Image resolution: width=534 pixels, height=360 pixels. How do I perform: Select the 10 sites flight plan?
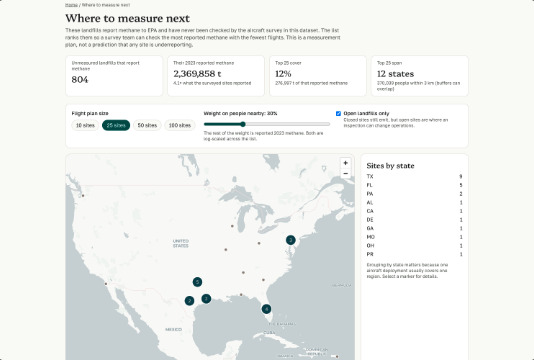click(85, 125)
